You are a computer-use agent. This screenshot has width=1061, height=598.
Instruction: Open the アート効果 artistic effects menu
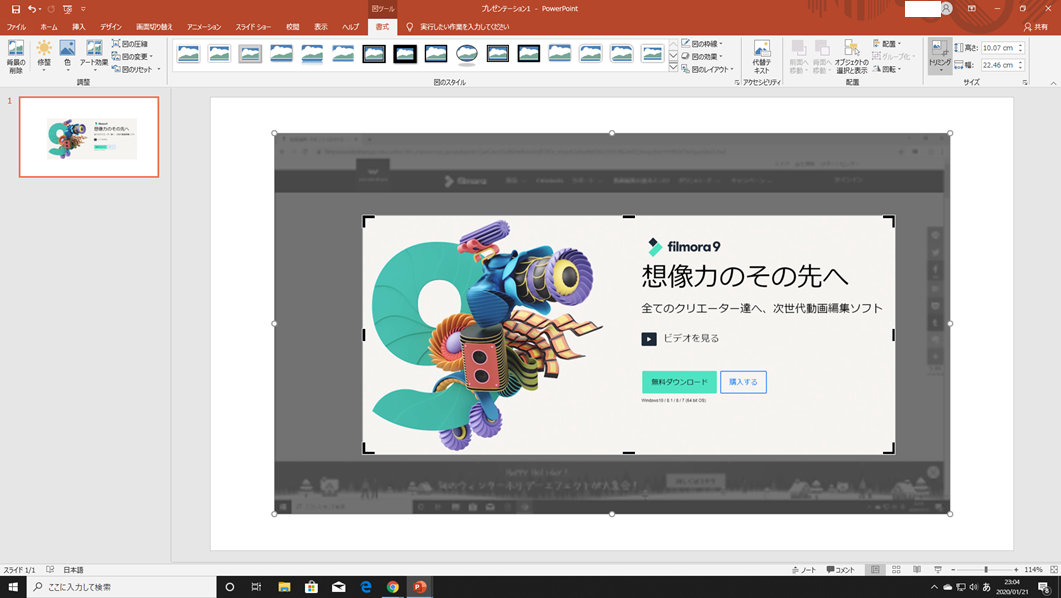(94, 56)
